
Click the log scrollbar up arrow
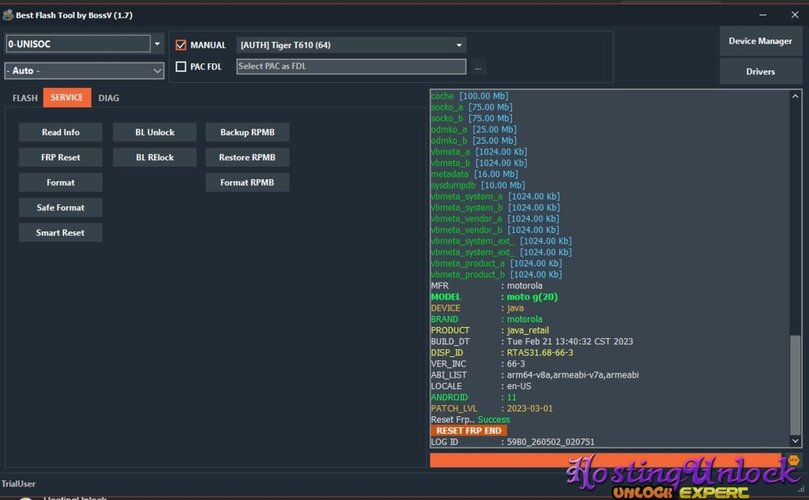coord(795,96)
